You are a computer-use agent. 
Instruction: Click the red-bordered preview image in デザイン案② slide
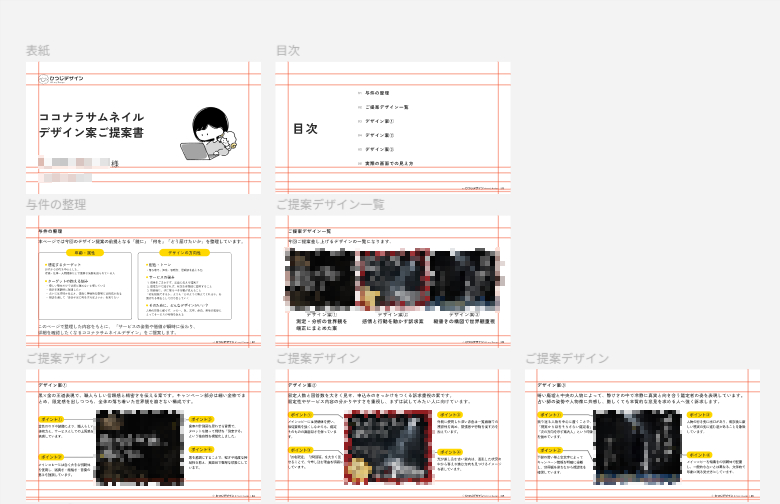[388, 447]
